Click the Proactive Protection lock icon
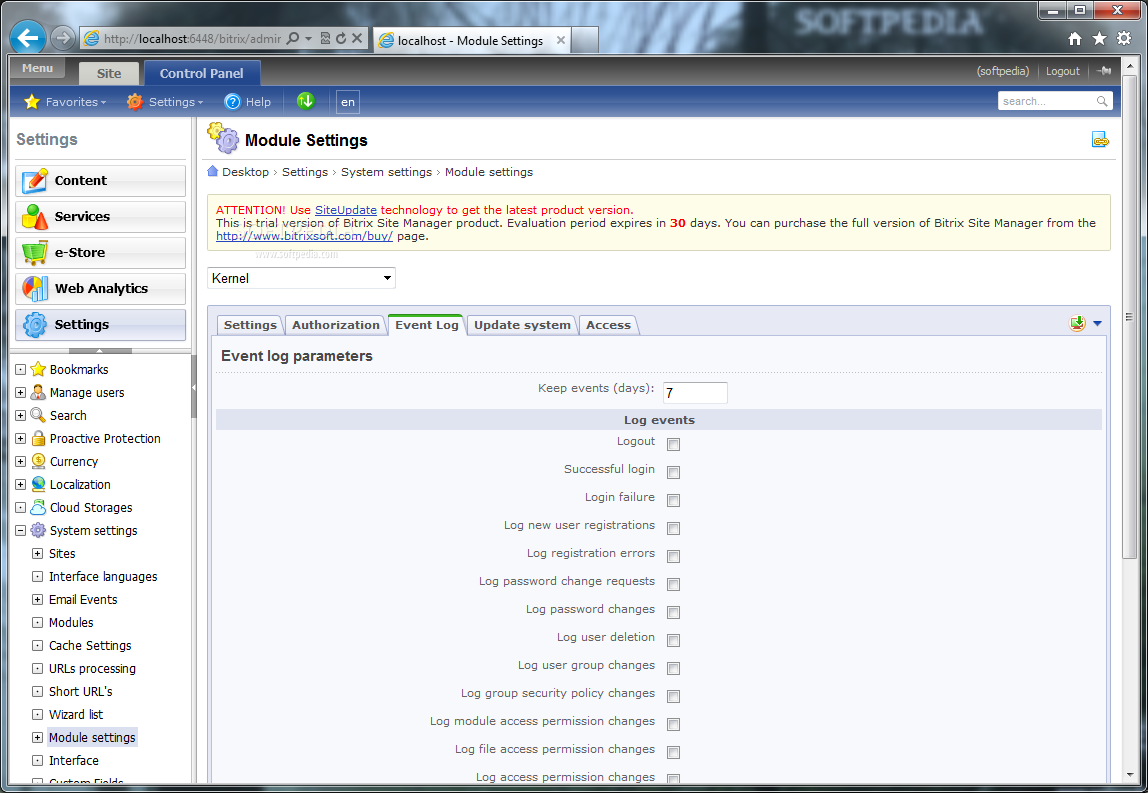The width and height of the screenshot is (1148, 793). coord(38,438)
